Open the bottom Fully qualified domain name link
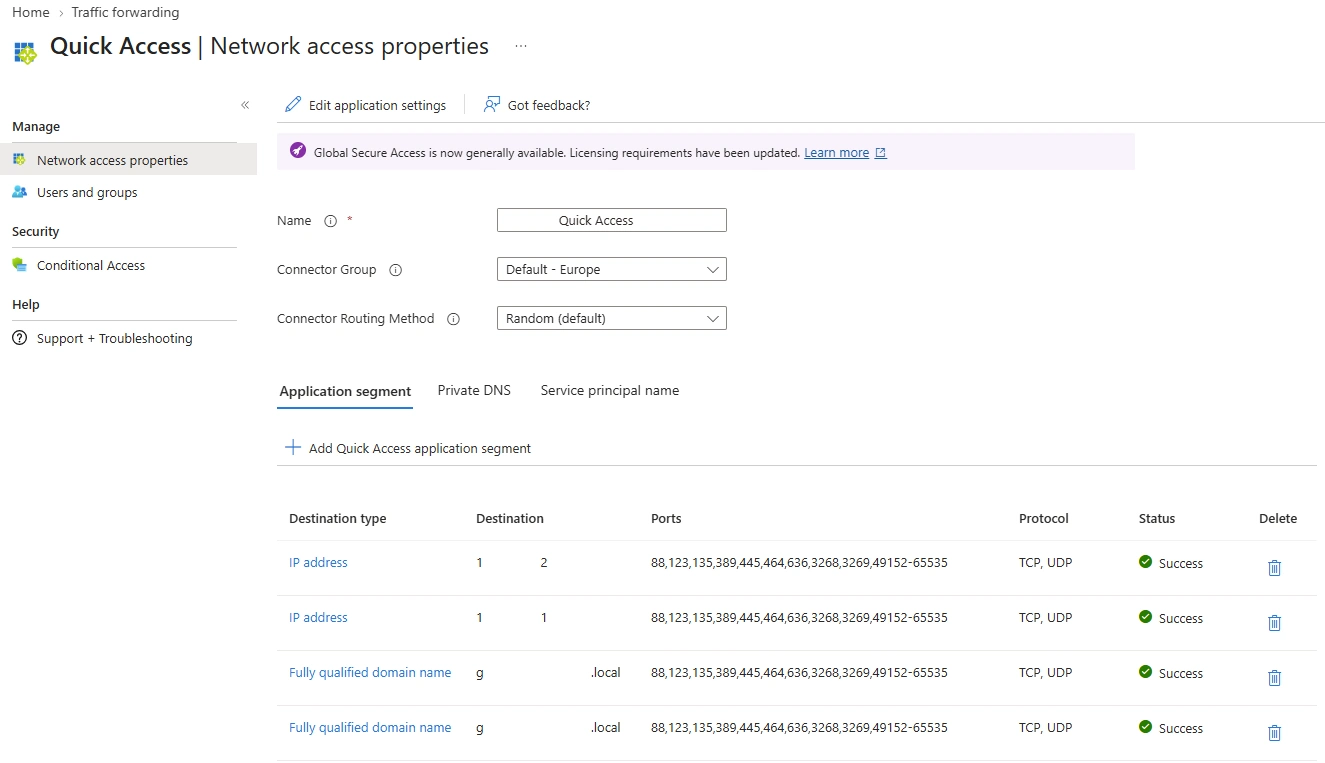The image size is (1325, 763). click(x=370, y=727)
